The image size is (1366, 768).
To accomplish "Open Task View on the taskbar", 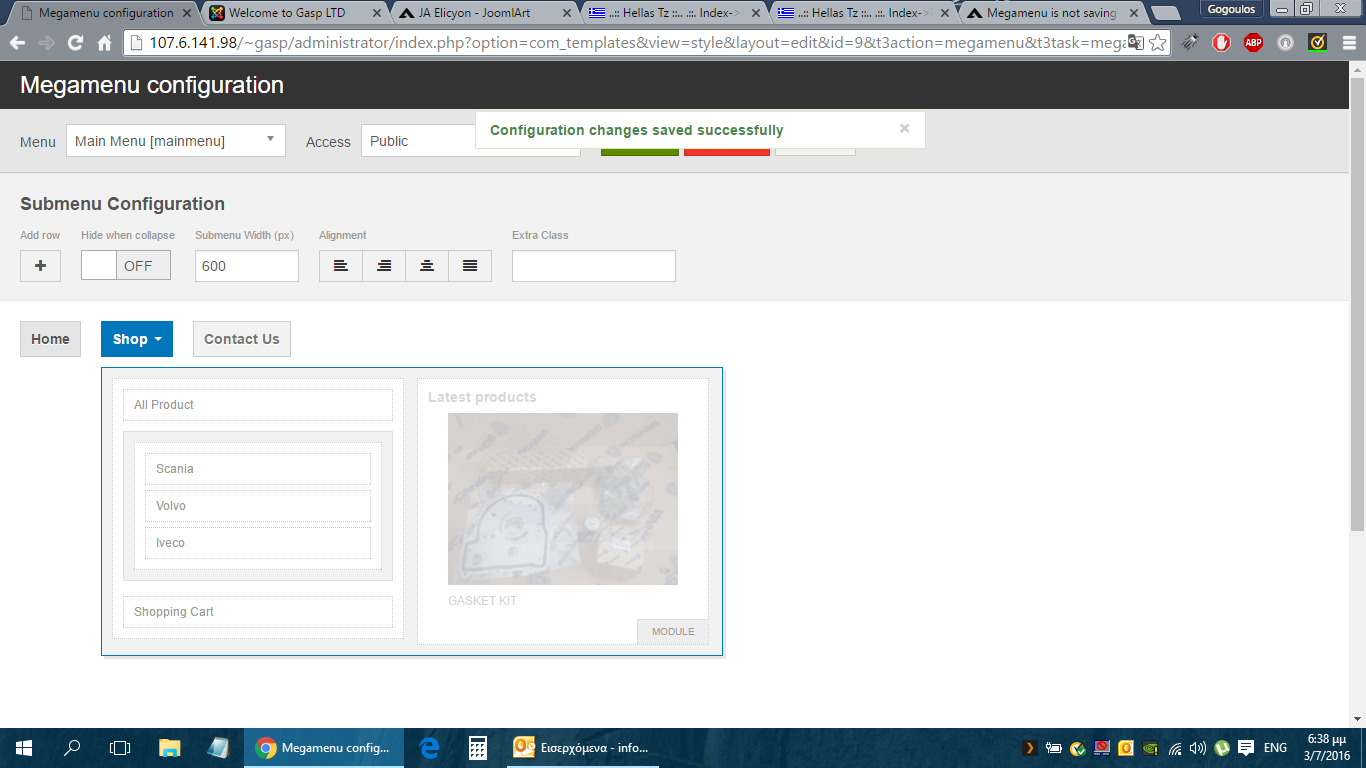I will click(x=120, y=748).
